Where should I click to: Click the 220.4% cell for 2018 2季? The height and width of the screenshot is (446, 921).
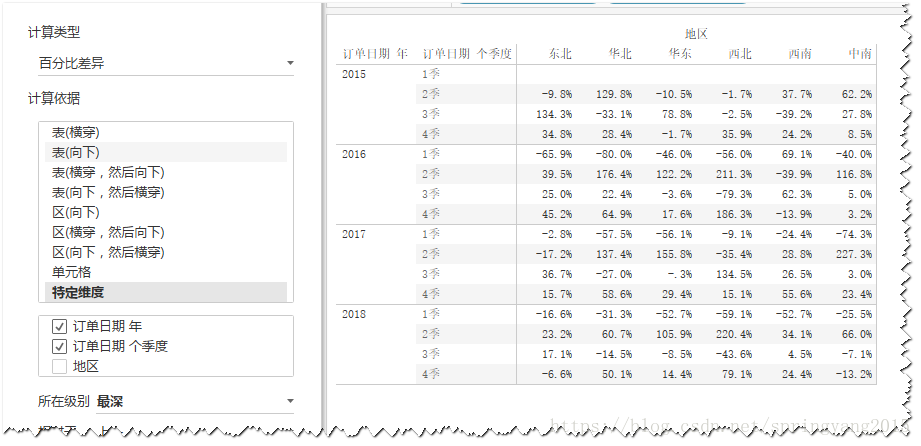click(x=734, y=334)
